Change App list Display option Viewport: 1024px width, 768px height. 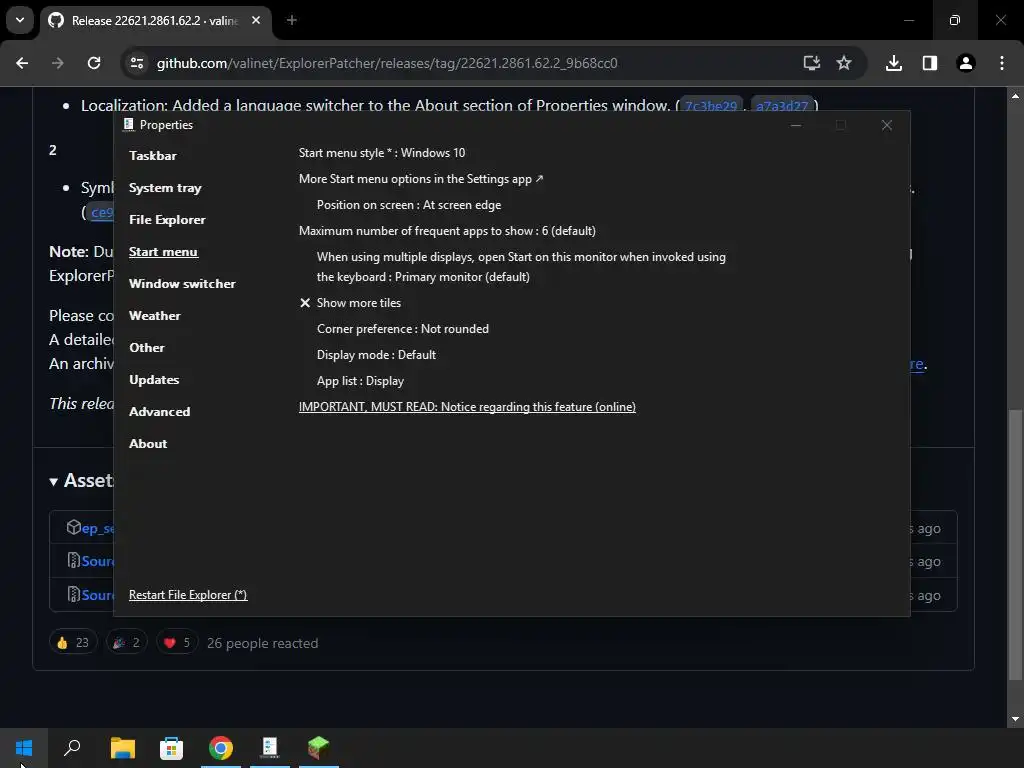tap(360, 381)
